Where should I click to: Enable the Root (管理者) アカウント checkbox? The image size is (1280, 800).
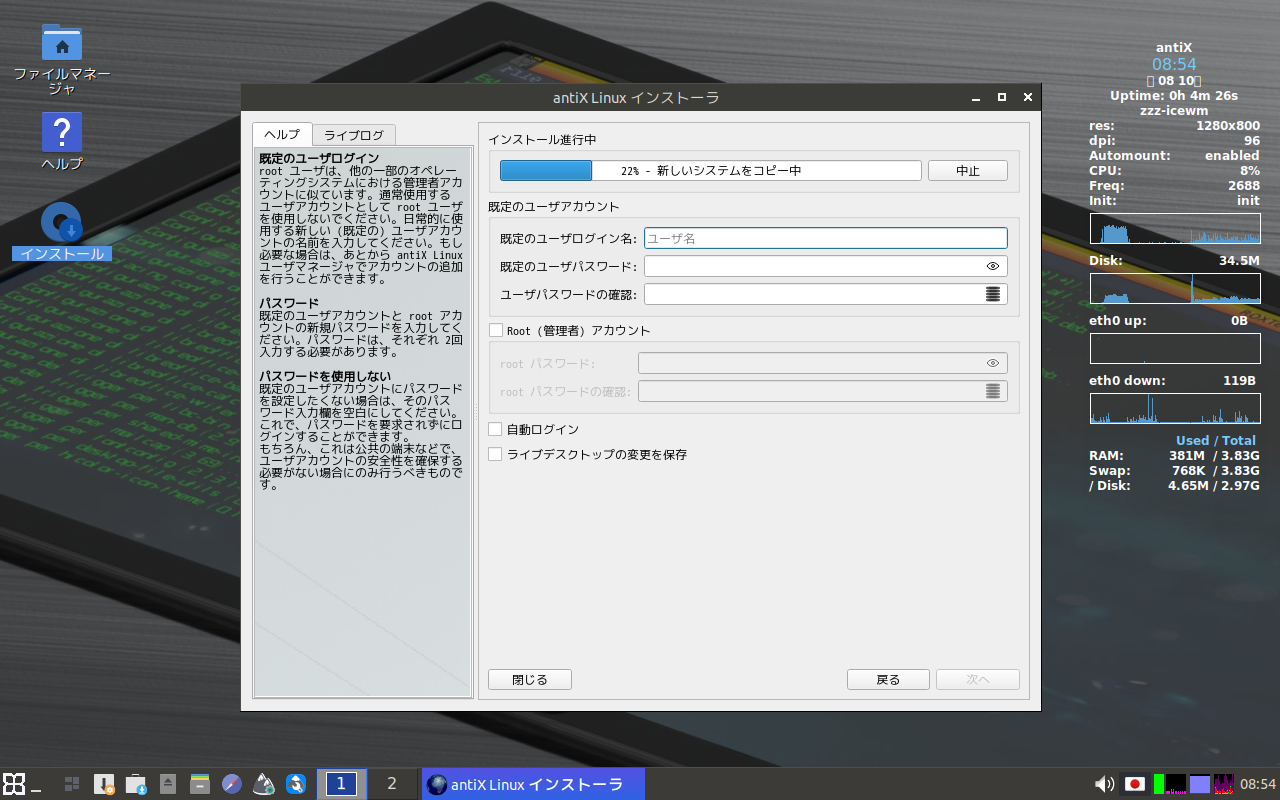(496, 330)
